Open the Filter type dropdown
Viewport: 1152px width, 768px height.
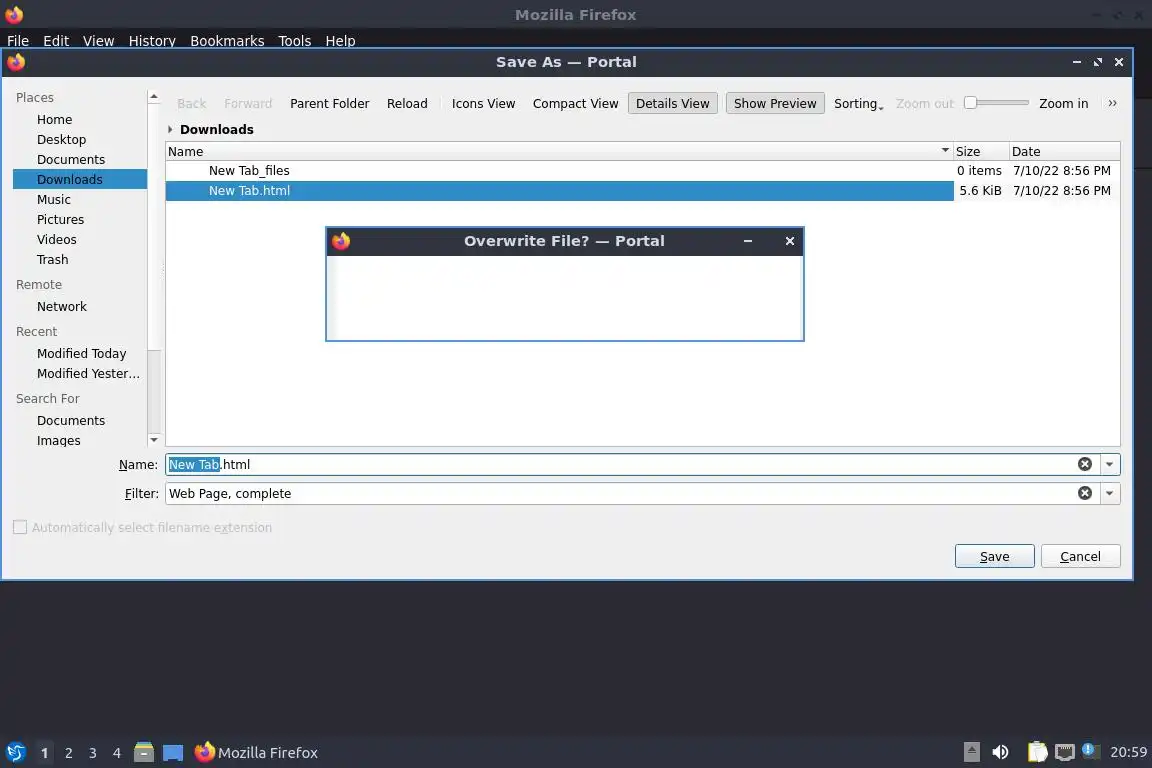click(x=1109, y=493)
